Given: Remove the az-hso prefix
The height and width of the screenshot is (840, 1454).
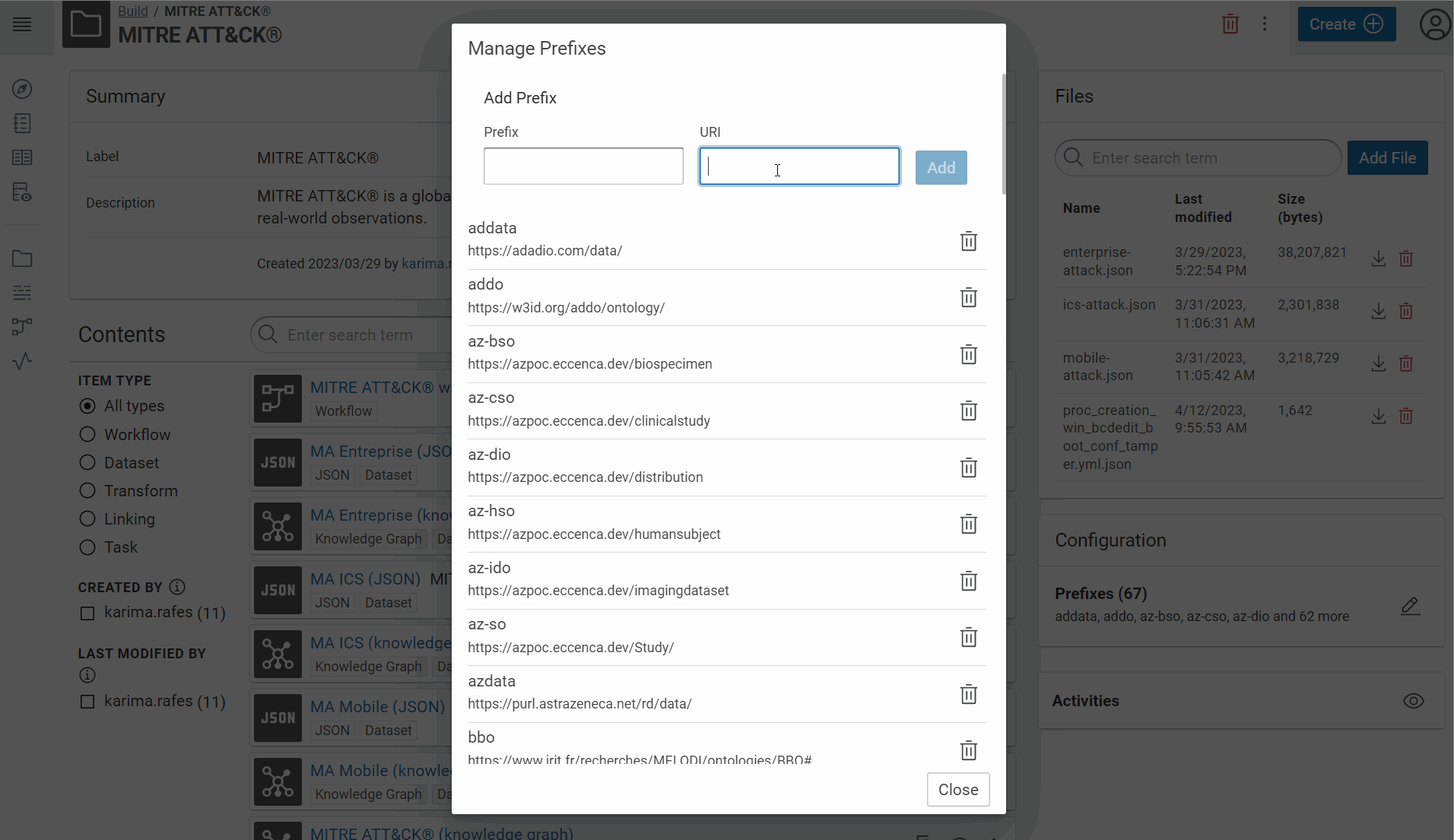Looking at the screenshot, I should [968, 525].
